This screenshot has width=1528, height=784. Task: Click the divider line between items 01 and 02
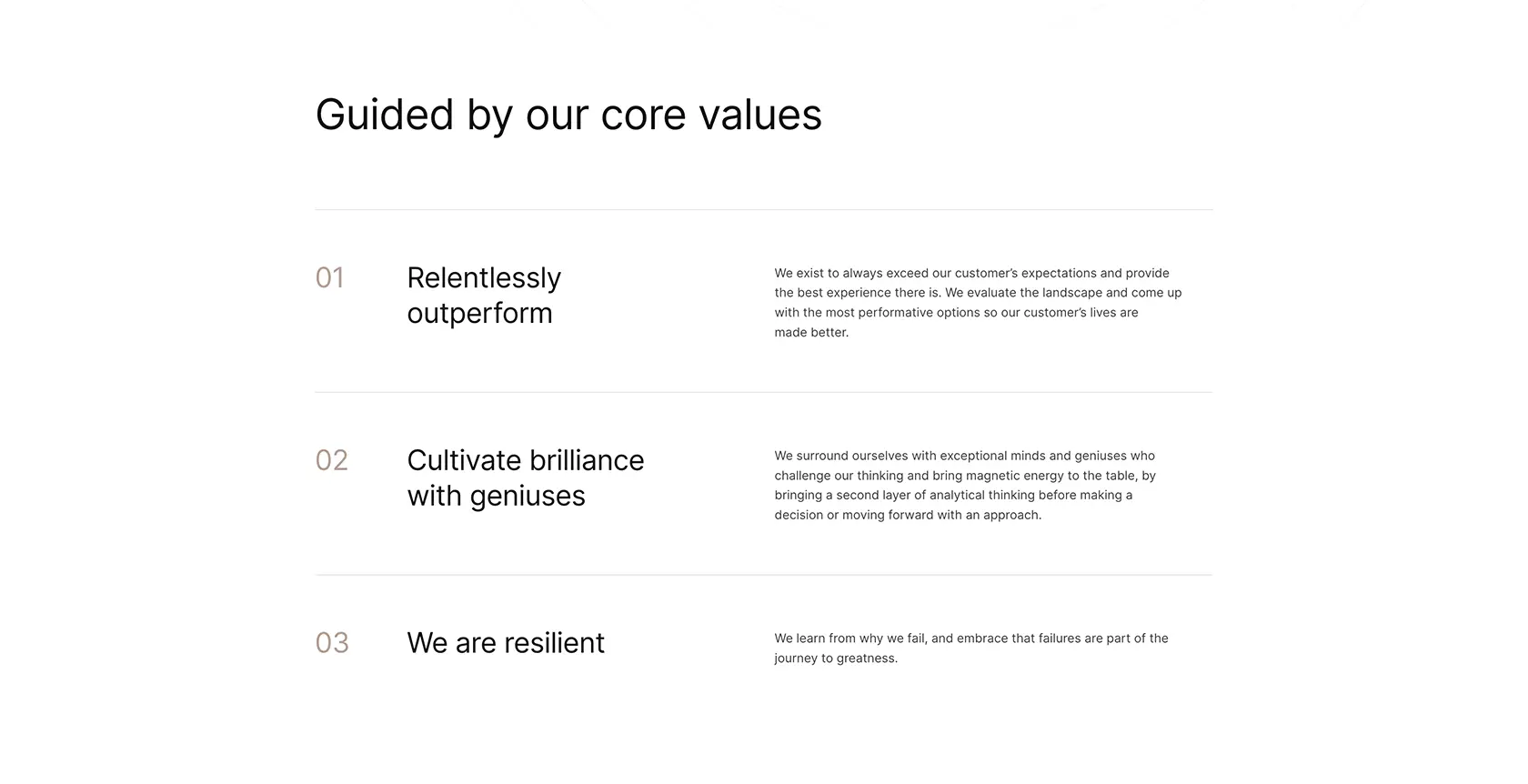click(764, 392)
